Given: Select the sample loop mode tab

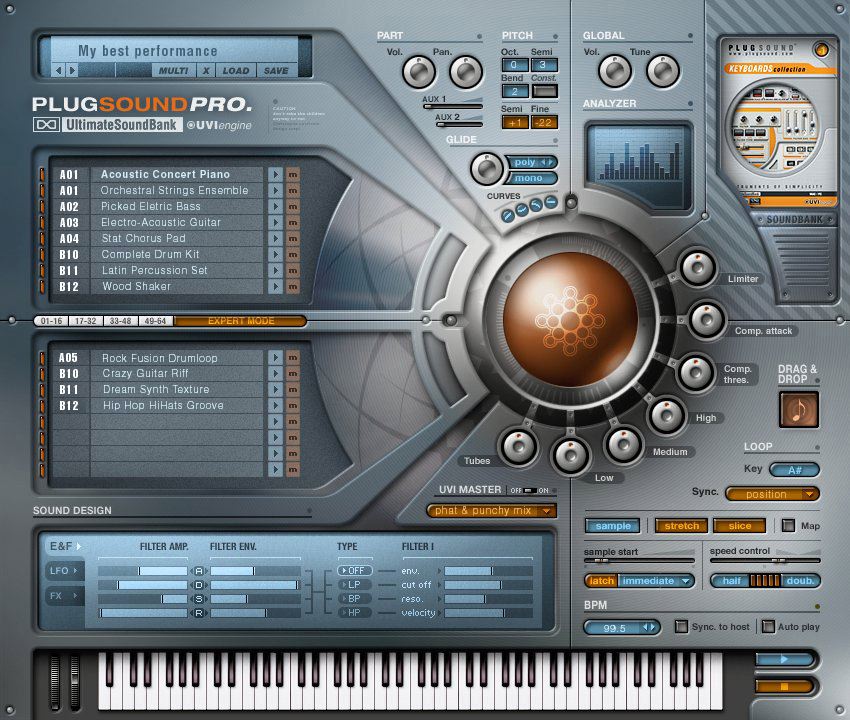Looking at the screenshot, I should pos(613,526).
